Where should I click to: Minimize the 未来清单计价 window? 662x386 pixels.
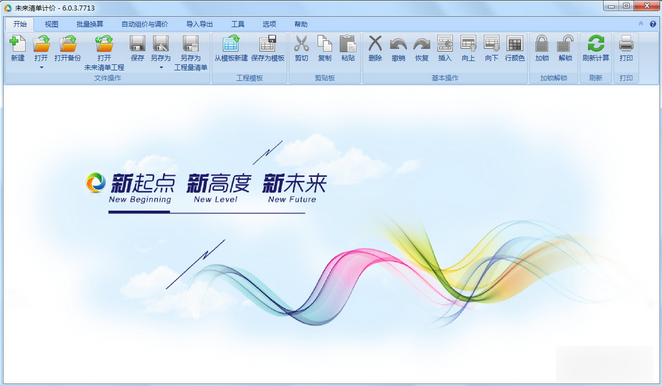[x=610, y=6]
